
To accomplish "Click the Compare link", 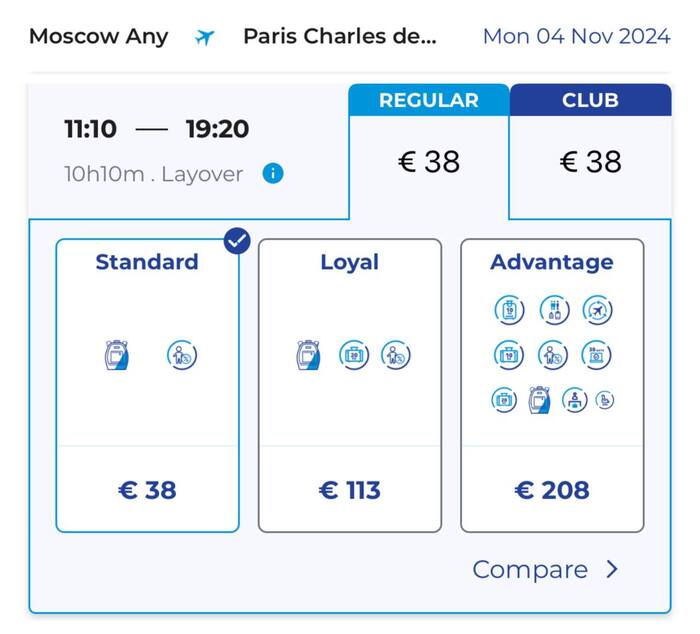I will coord(530,569).
